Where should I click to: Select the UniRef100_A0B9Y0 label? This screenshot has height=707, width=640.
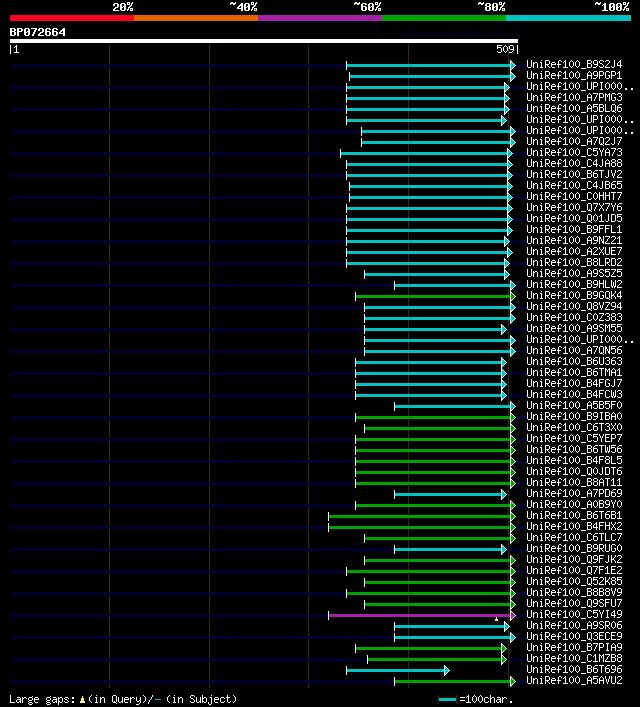pos(574,505)
